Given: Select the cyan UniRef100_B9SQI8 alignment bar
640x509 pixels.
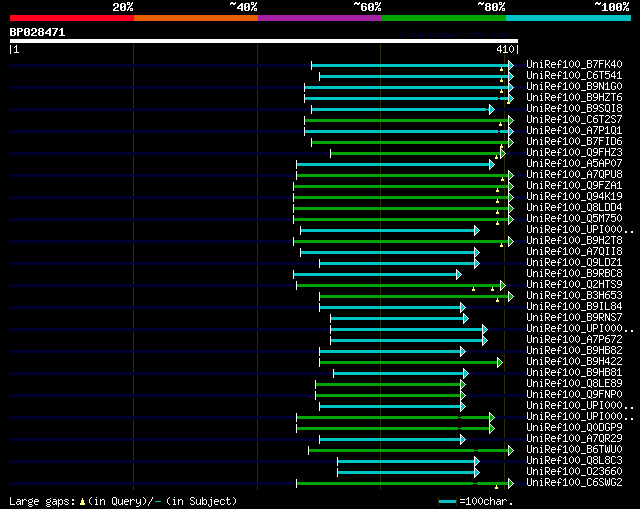Looking at the screenshot, I should 400,109.
